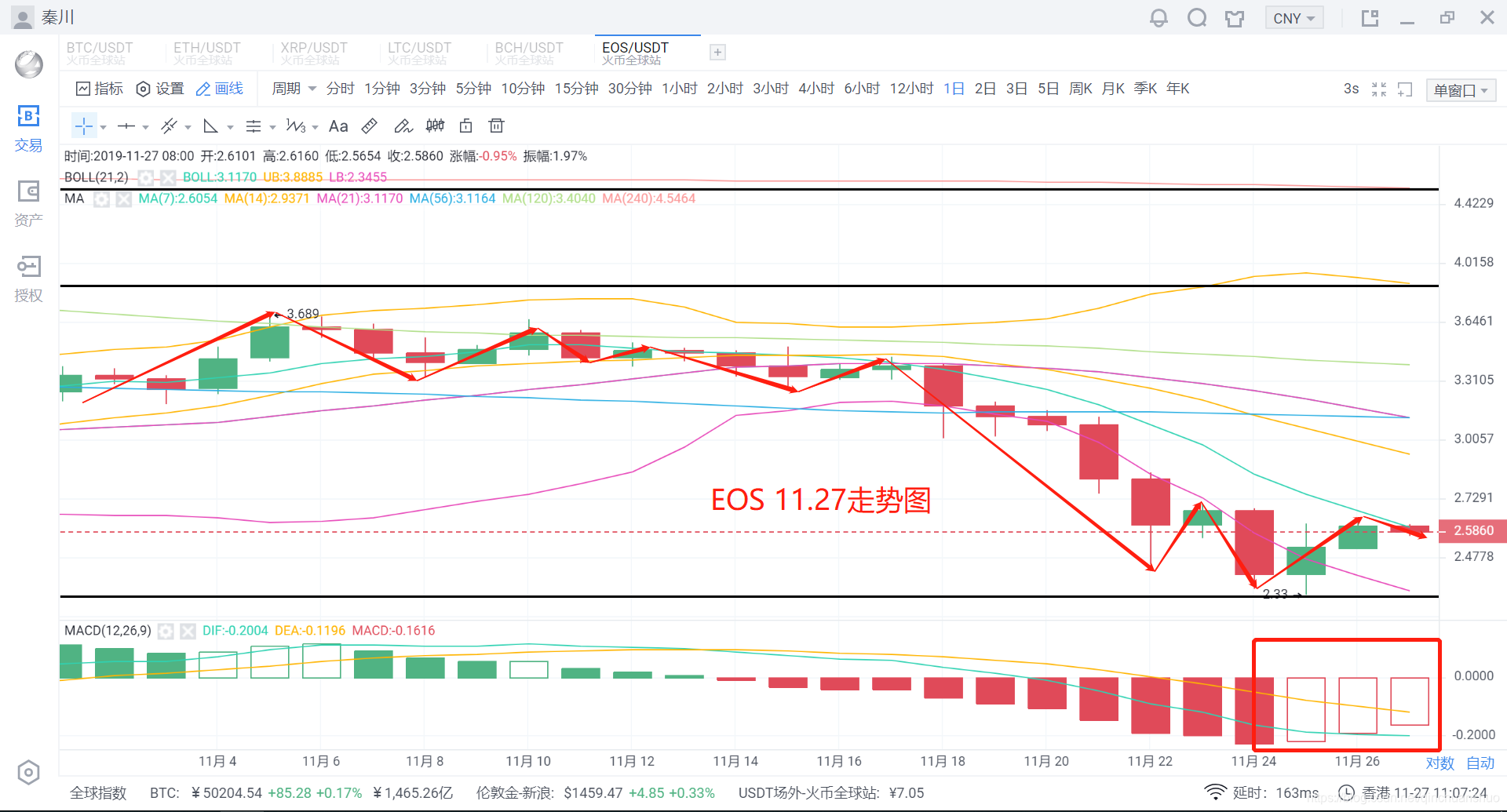Switch to the ETH/USDT tab
This screenshot has height=812, width=1507.
[207, 53]
